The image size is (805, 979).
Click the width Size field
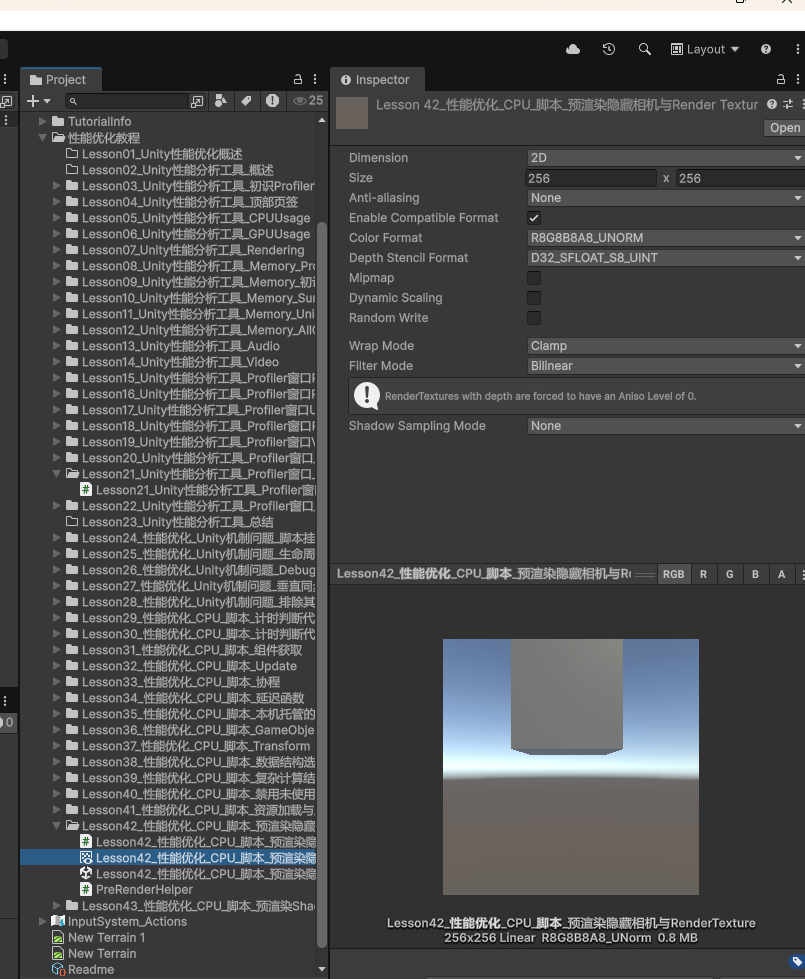click(590, 178)
